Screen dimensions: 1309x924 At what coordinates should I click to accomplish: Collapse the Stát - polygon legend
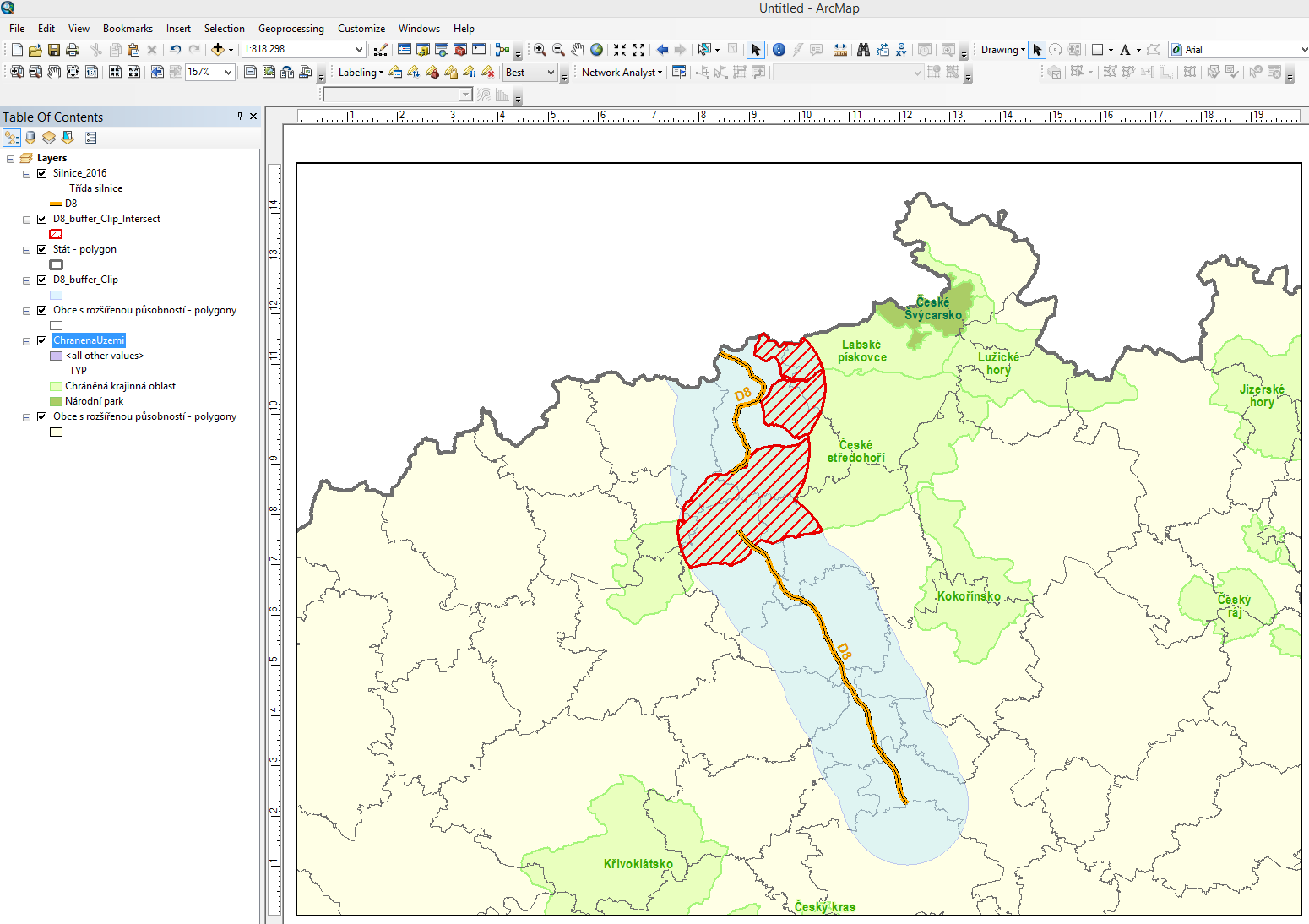point(26,249)
